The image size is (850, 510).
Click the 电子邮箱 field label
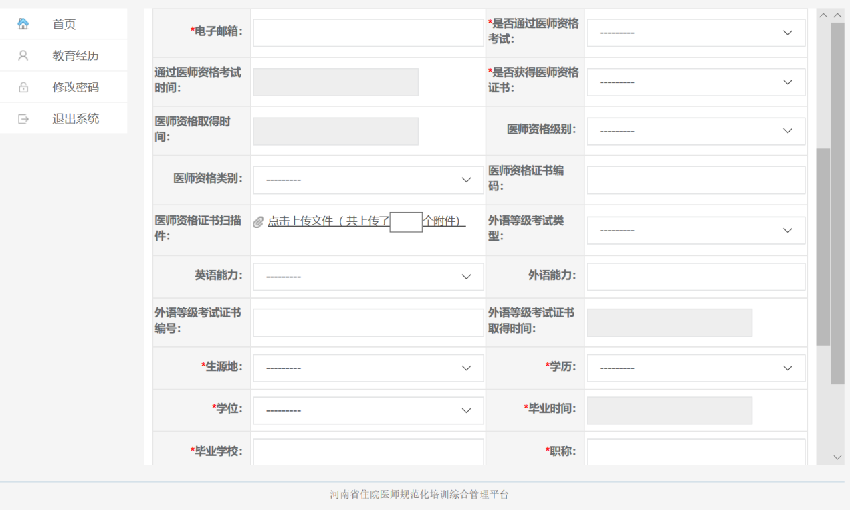click(216, 31)
